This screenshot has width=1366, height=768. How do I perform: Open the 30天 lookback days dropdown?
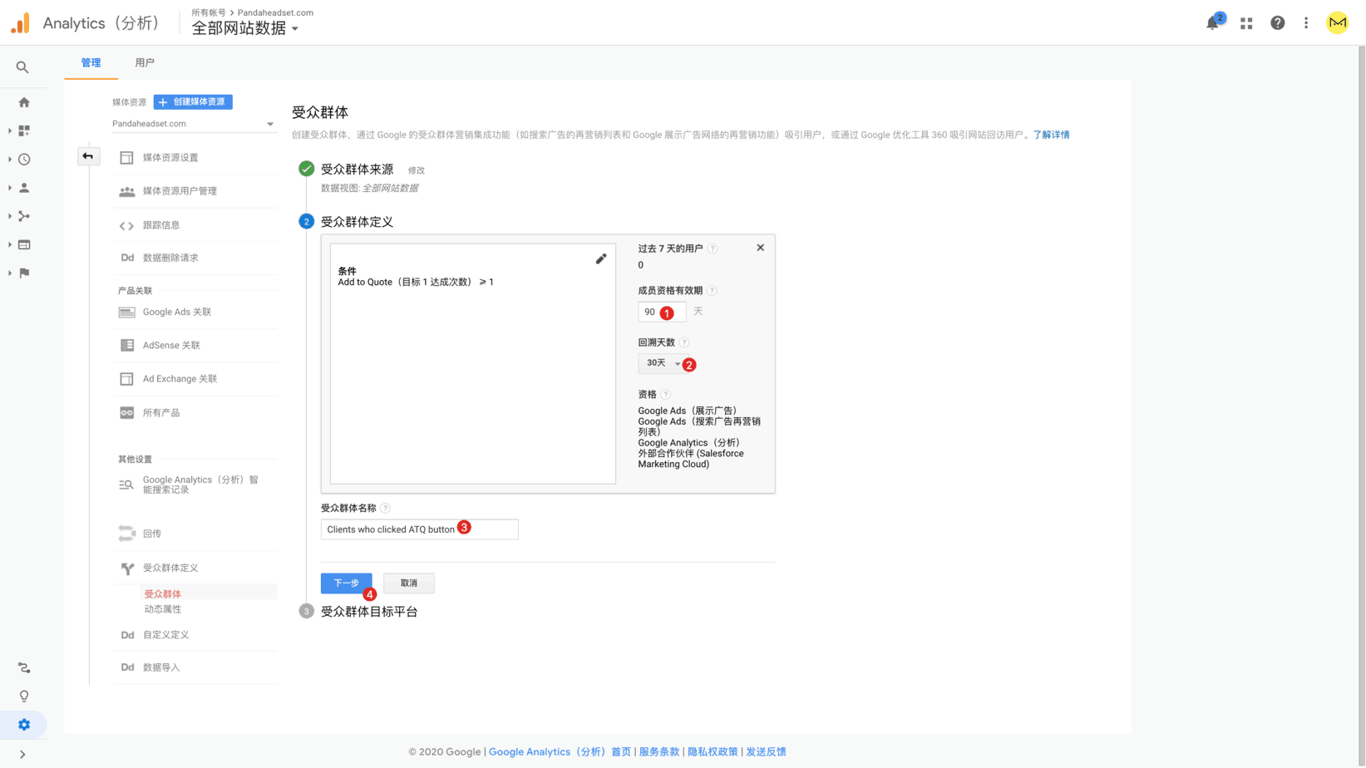point(661,364)
